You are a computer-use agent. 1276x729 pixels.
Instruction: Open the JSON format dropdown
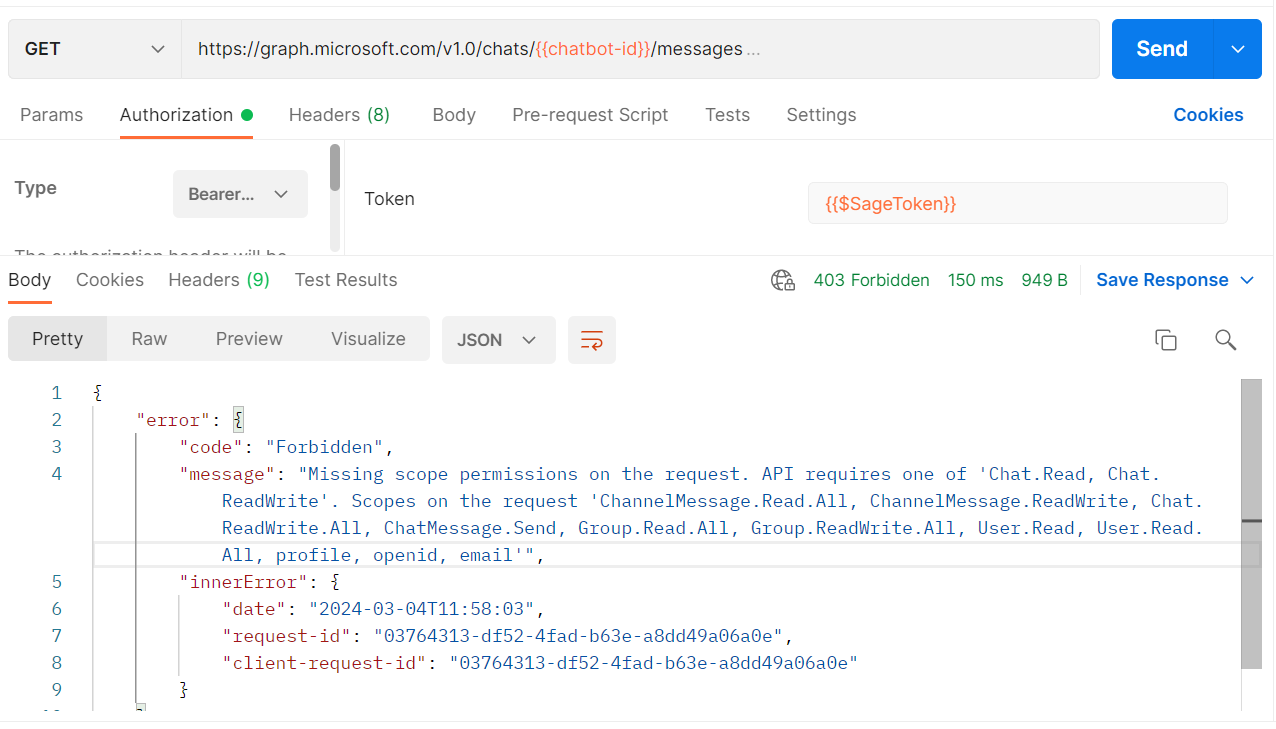[498, 340]
